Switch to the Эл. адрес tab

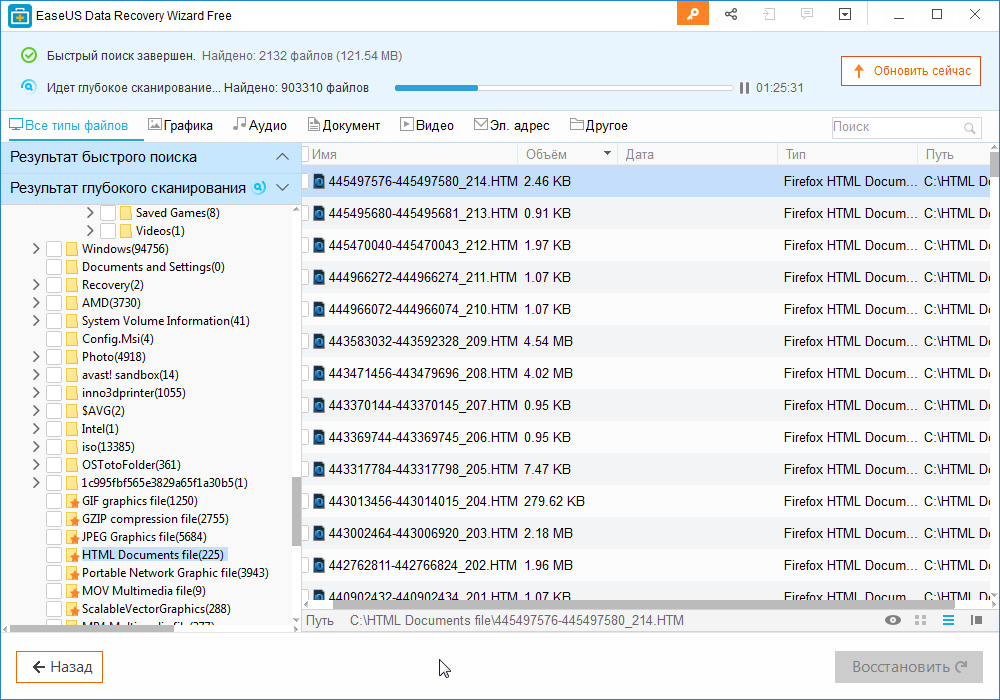coord(511,126)
